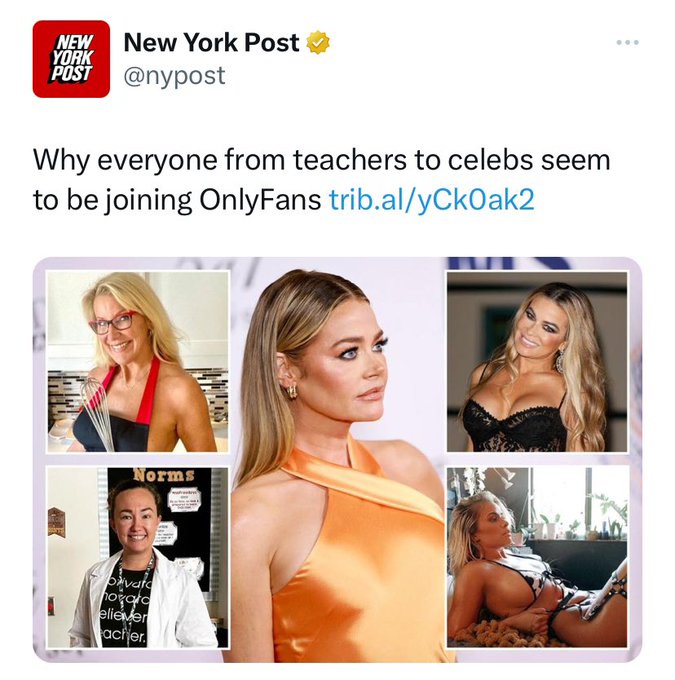Image resolution: width=675 pixels, height=680 pixels.
Task: Click the word "OnlyFans" in the tweet
Action: click(x=260, y=200)
